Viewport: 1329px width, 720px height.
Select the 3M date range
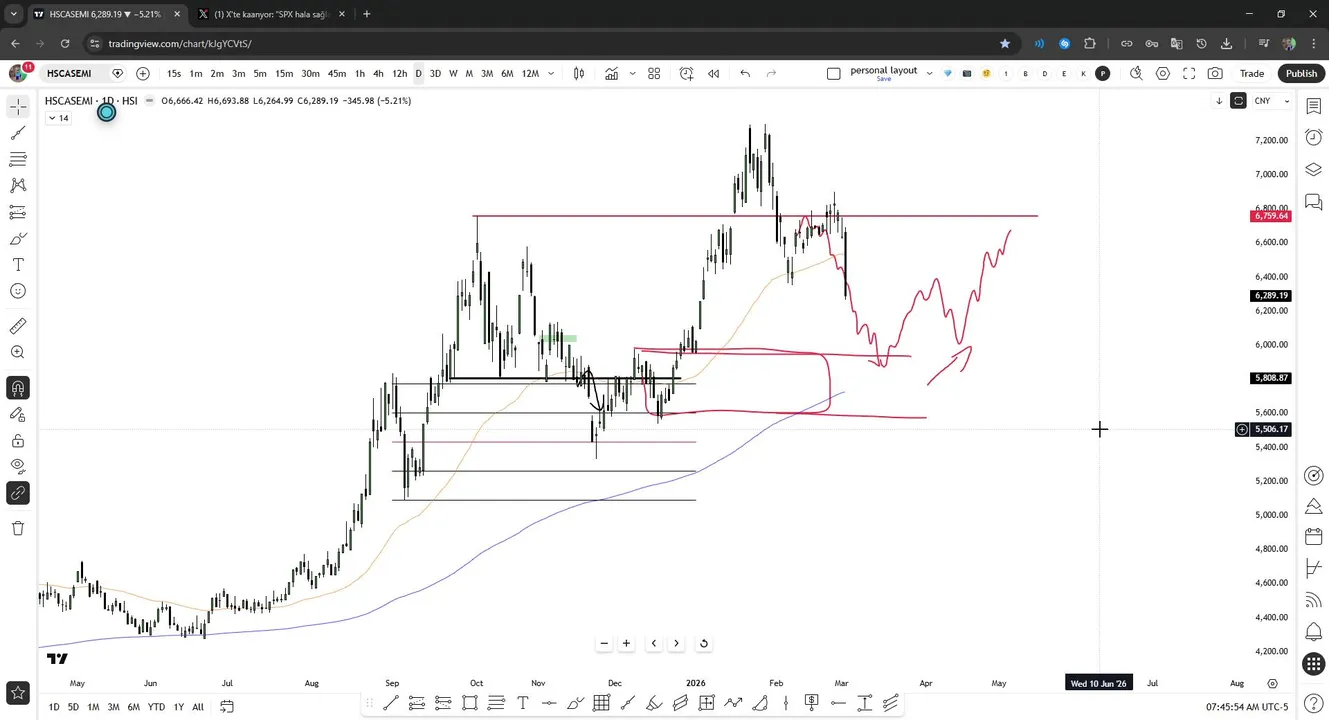(113, 707)
